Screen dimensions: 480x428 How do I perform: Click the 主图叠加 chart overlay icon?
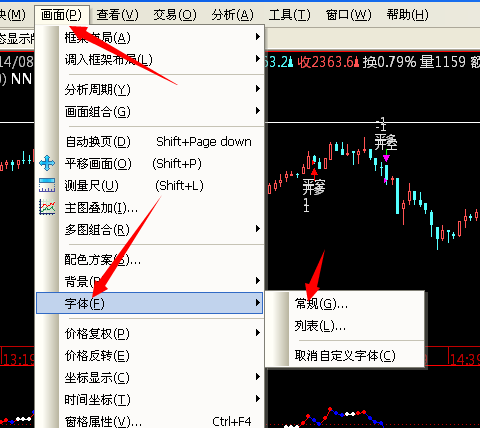(47, 207)
